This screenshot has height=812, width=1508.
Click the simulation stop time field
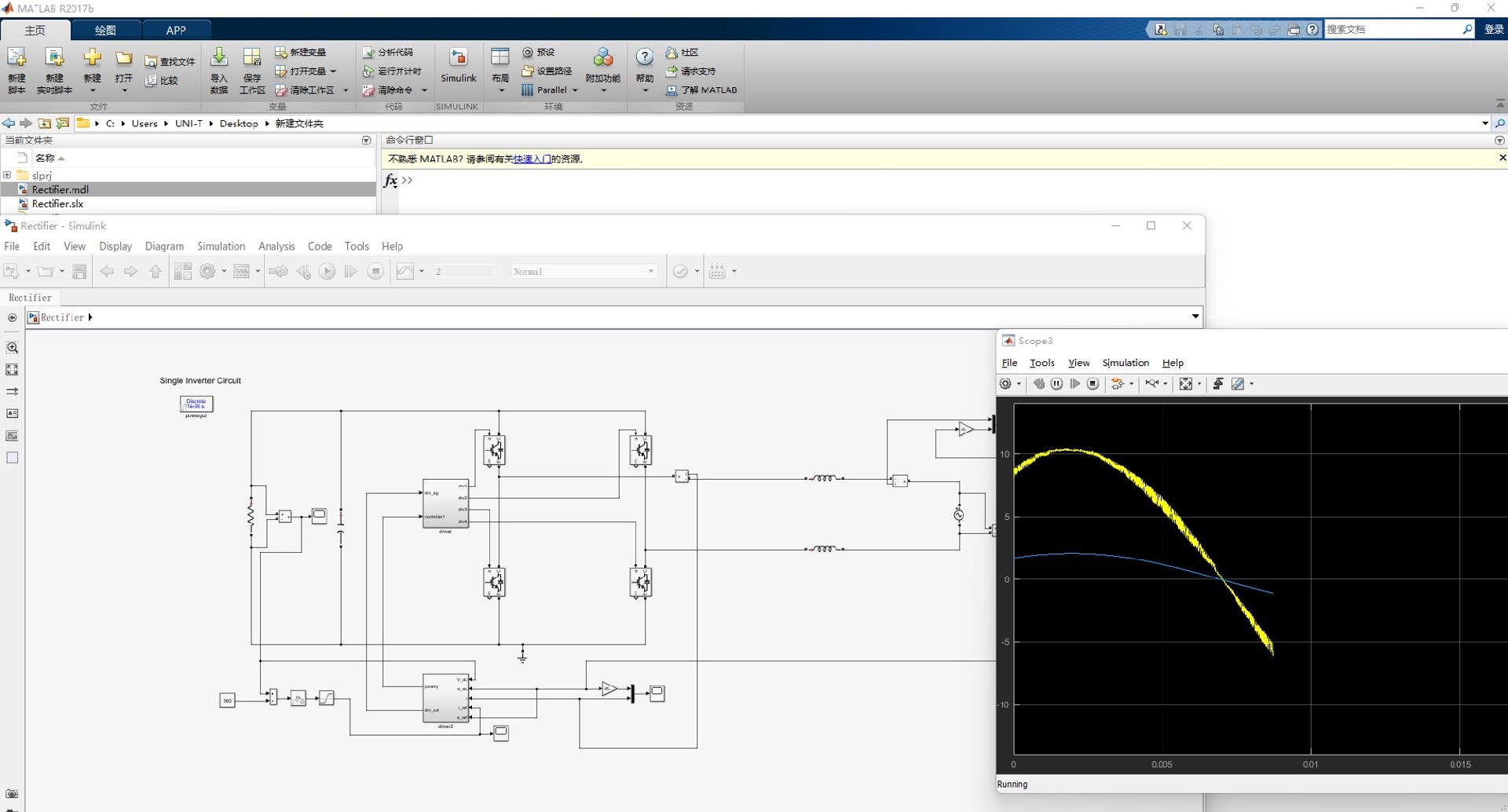(x=464, y=272)
